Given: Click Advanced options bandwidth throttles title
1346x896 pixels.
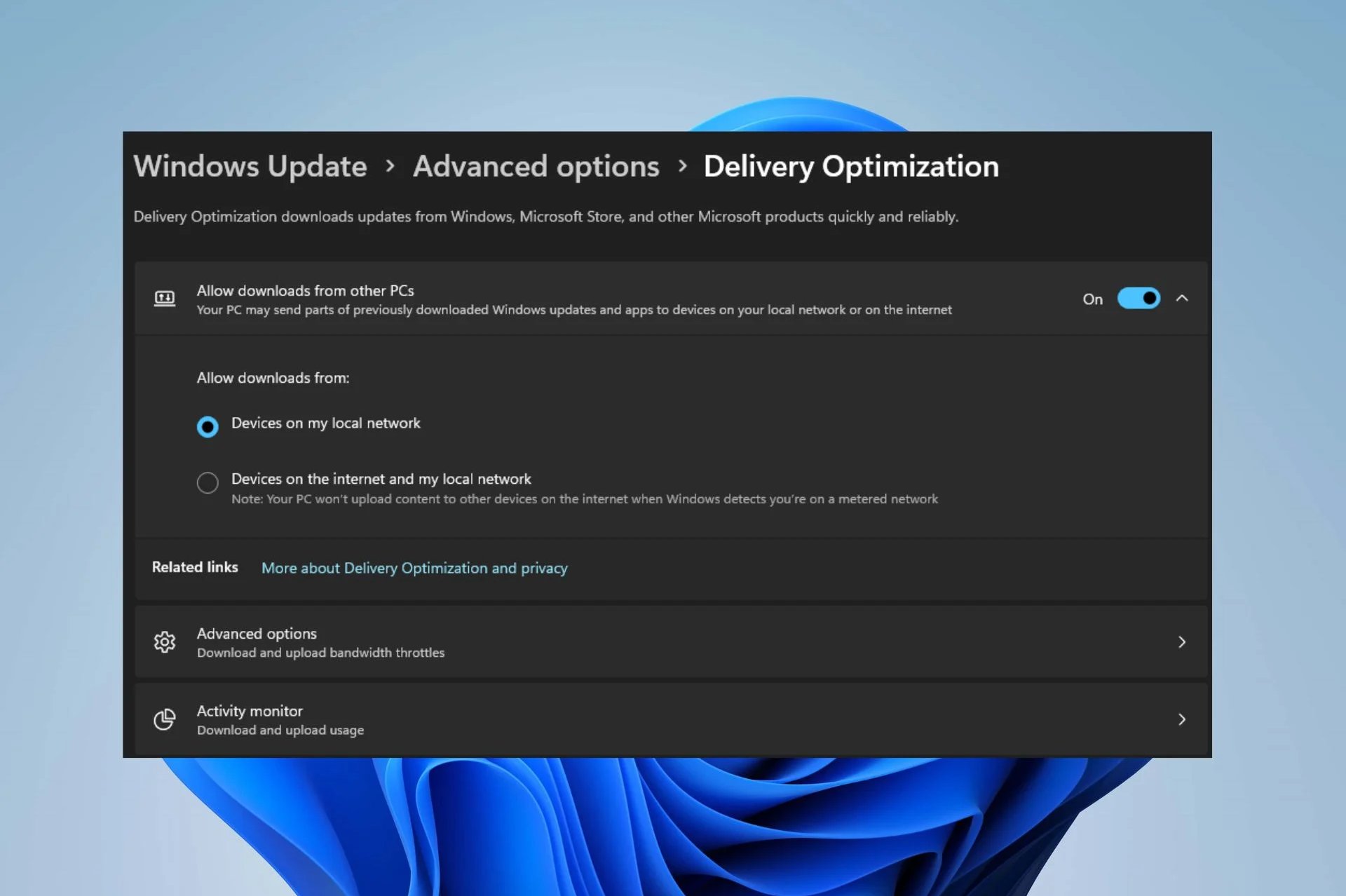Looking at the screenshot, I should [x=257, y=634].
